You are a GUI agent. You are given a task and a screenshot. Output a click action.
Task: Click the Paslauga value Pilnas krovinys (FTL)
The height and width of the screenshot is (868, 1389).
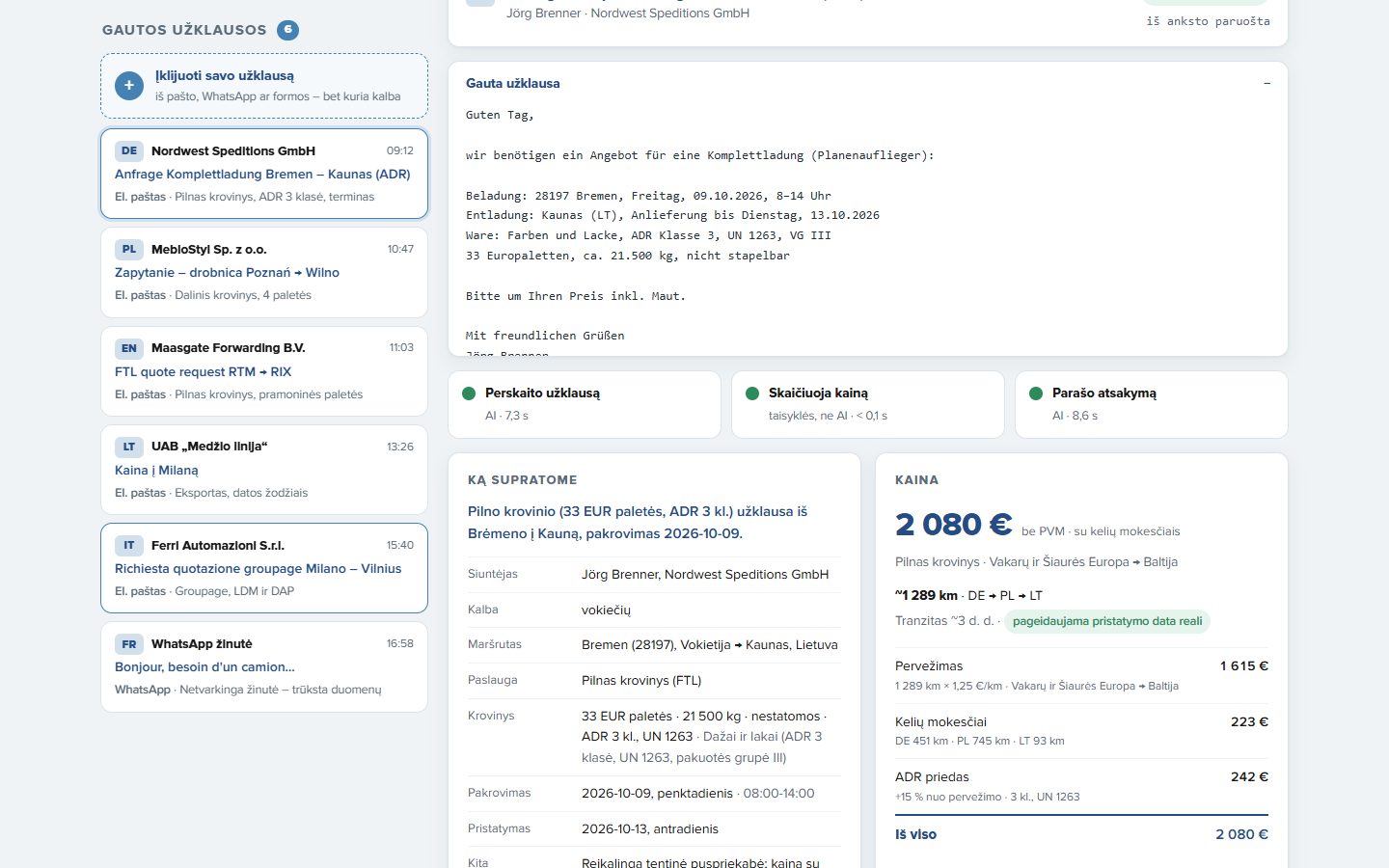[x=641, y=680]
